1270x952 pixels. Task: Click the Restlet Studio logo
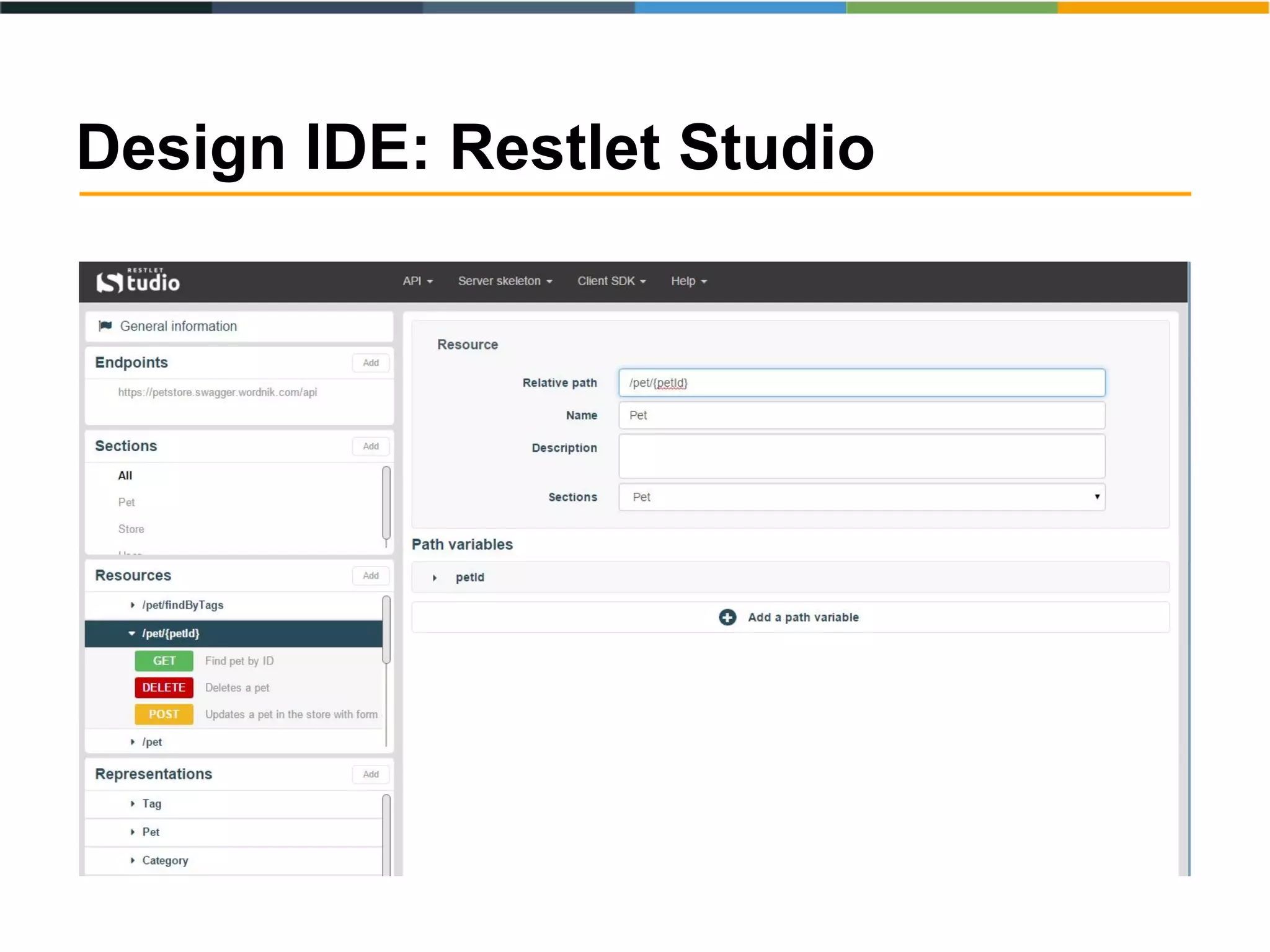(x=138, y=281)
